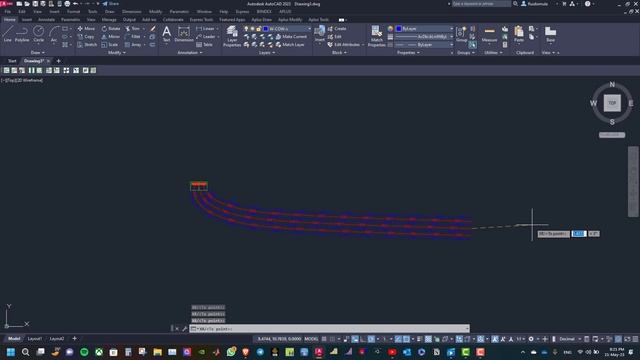
Task: Open the Insert ribbon tab
Action: point(27,20)
